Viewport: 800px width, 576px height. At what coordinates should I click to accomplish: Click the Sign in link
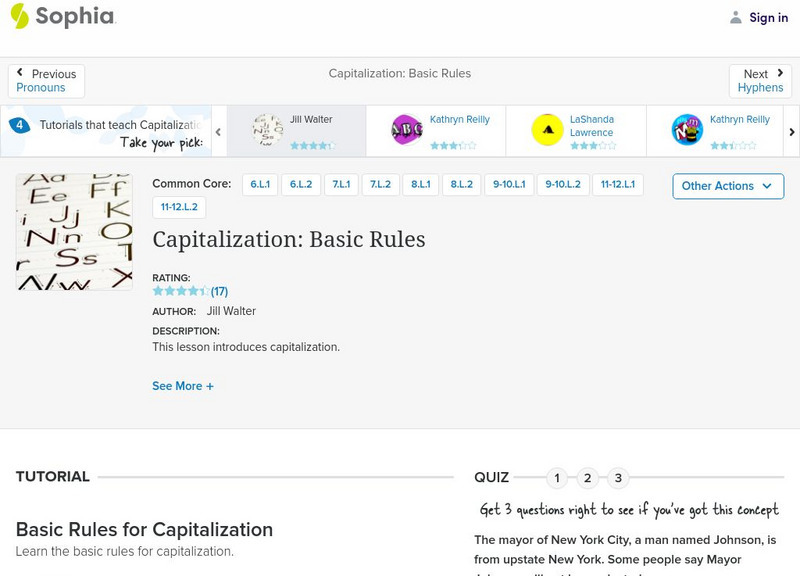tap(768, 17)
